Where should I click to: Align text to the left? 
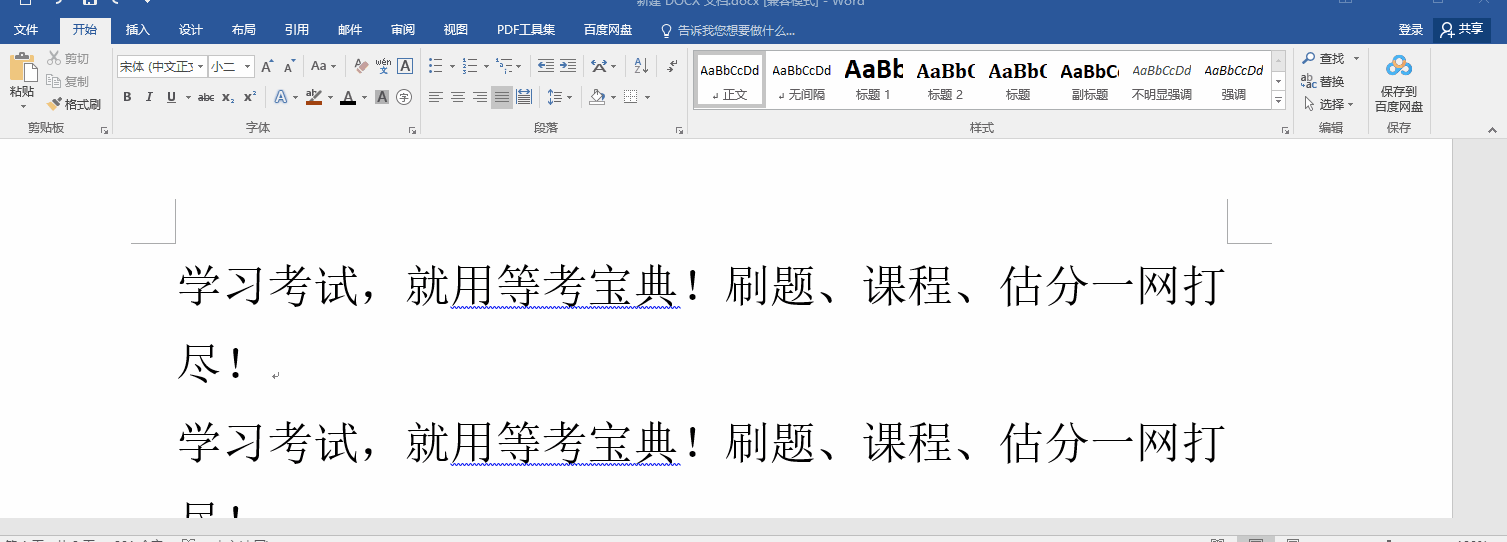coord(436,97)
